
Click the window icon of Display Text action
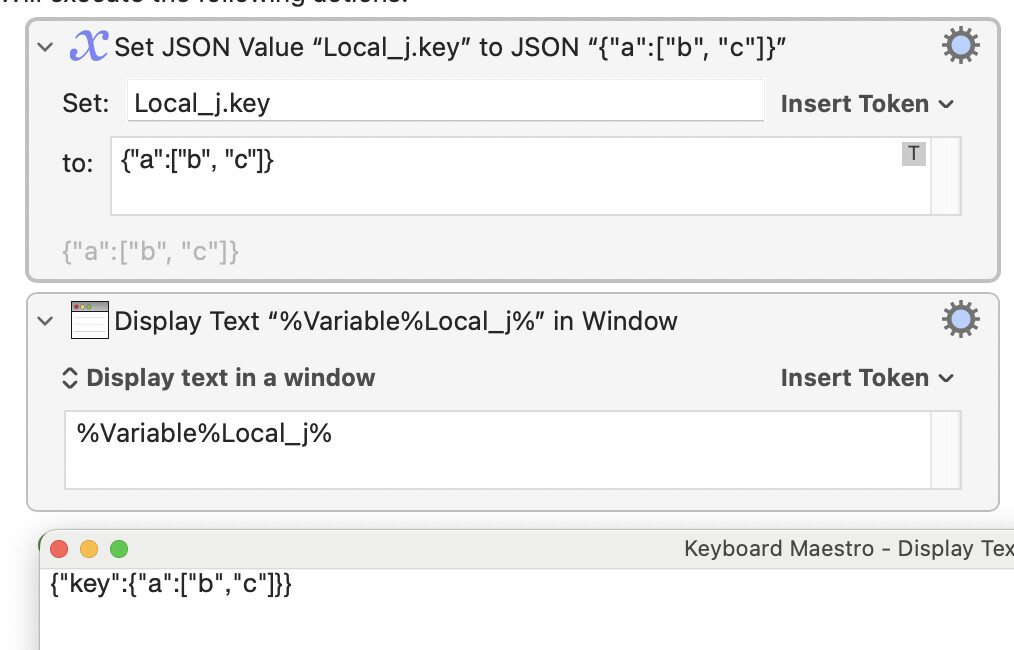pos(89,320)
